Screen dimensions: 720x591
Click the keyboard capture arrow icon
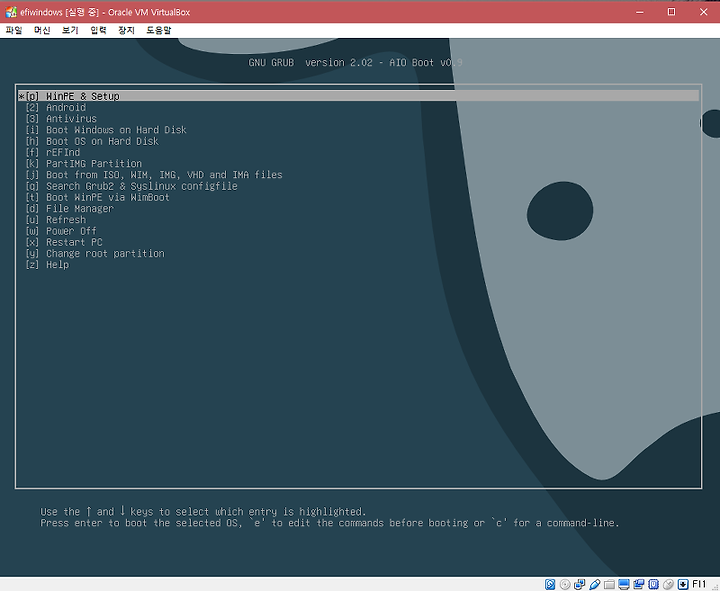click(683, 584)
